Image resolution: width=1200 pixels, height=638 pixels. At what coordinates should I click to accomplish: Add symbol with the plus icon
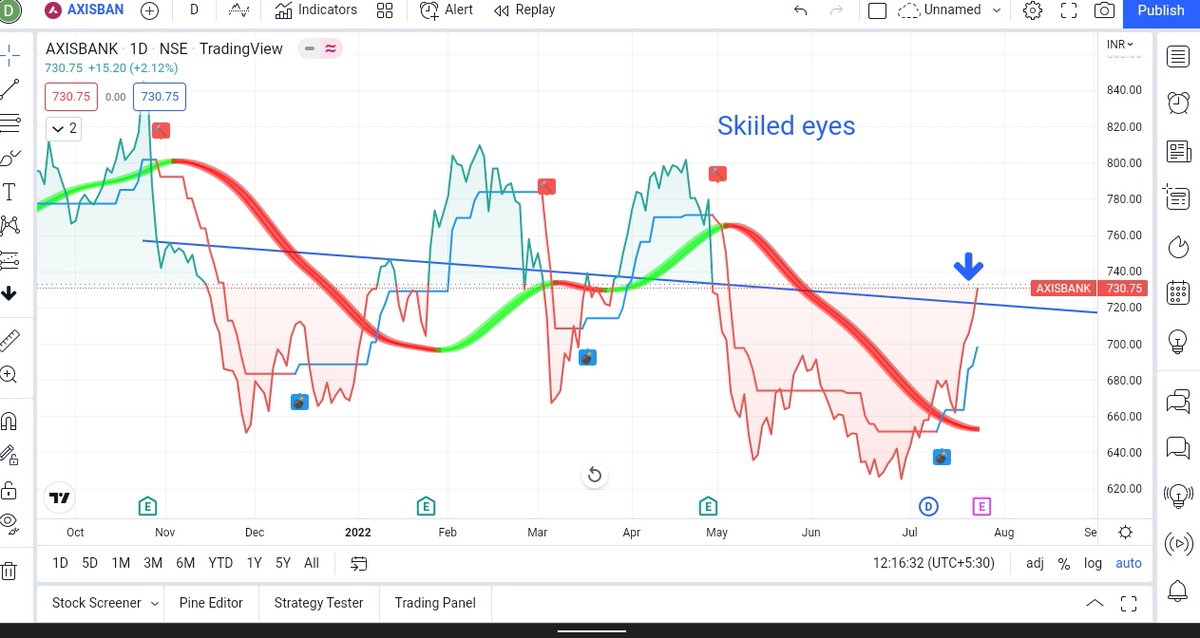[150, 11]
